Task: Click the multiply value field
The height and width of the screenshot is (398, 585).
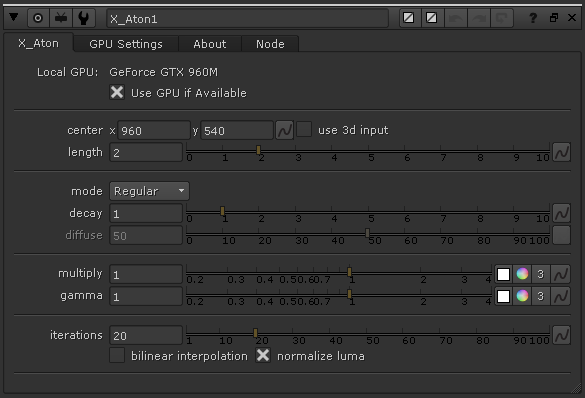Action: tap(146, 275)
